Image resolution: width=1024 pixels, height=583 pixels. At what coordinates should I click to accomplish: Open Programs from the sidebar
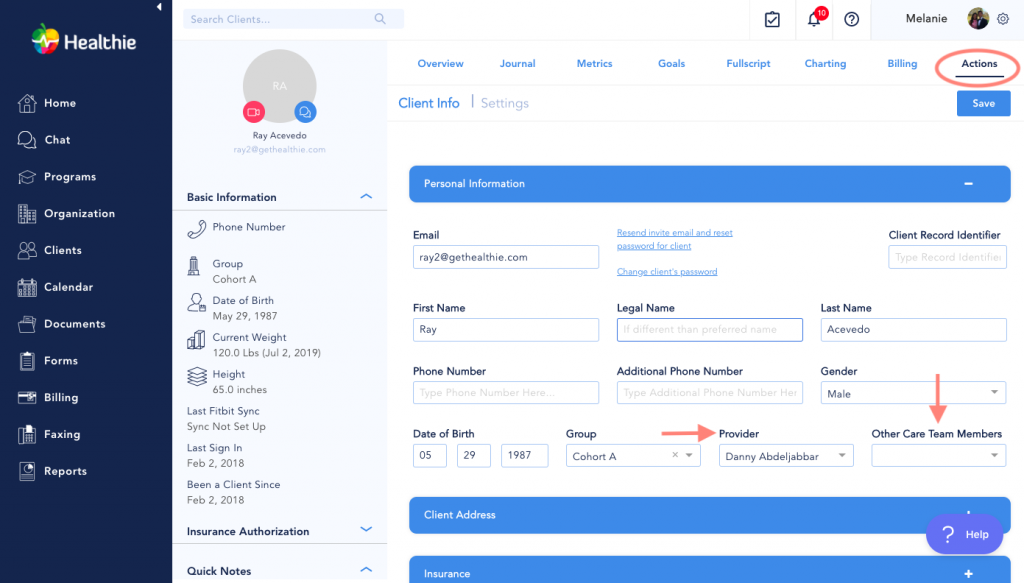28,176
